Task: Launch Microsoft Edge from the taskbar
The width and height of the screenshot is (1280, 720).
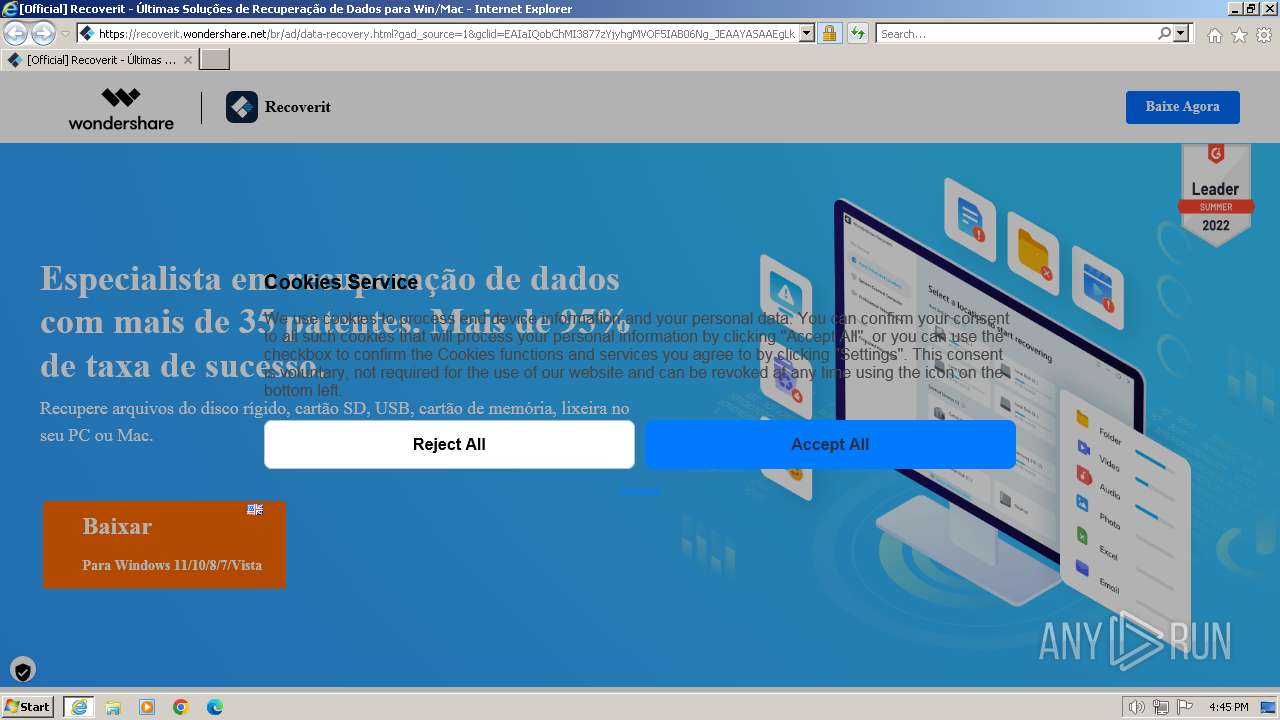Action: click(215, 707)
